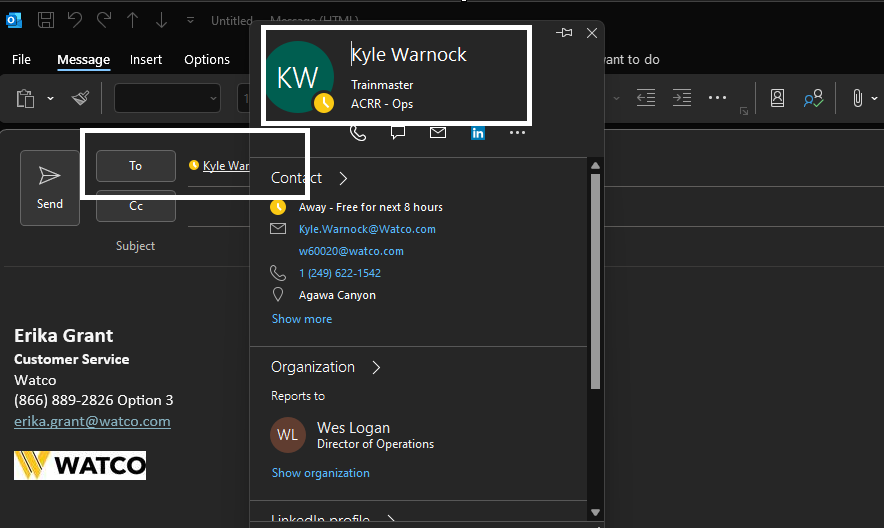
Task: Open the Address Book icon
Action: (777, 98)
